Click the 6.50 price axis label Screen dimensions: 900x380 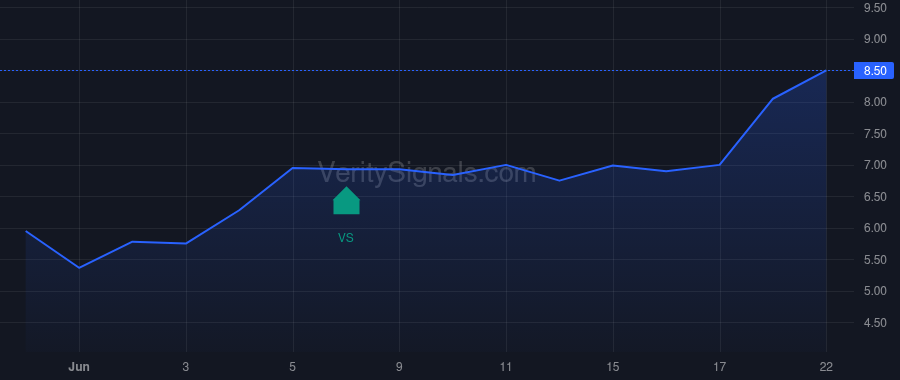(x=875, y=197)
